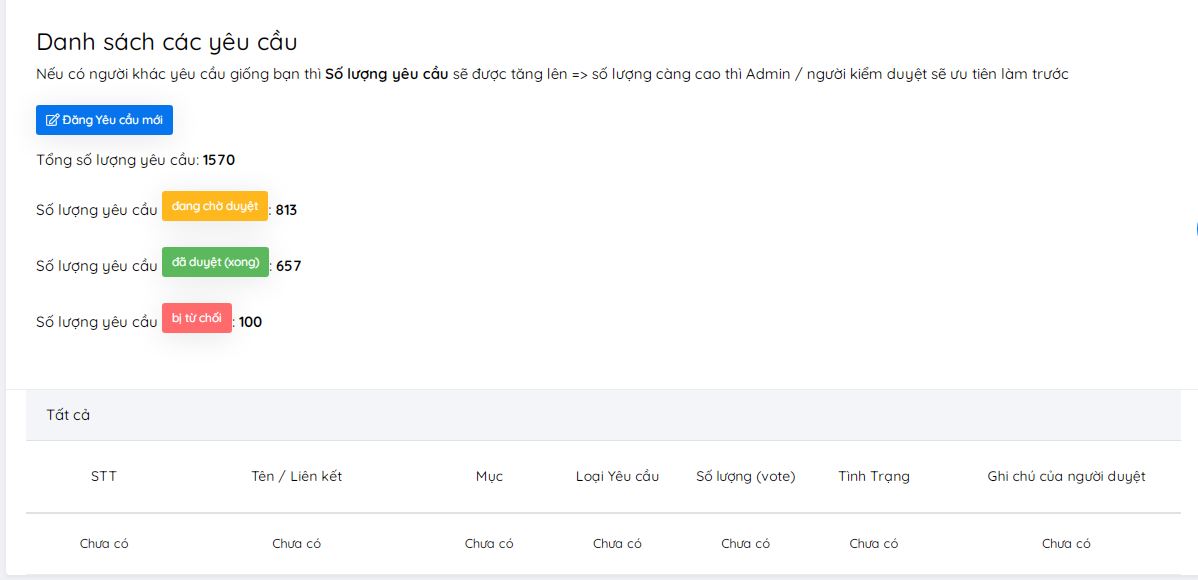Click the red bị từ chối badge

197,318
